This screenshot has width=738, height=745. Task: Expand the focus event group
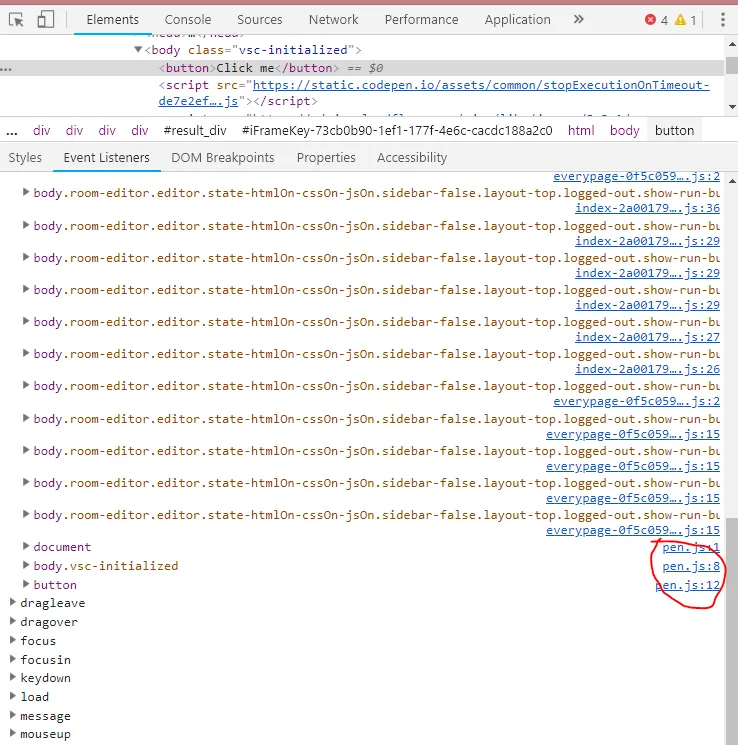point(13,640)
